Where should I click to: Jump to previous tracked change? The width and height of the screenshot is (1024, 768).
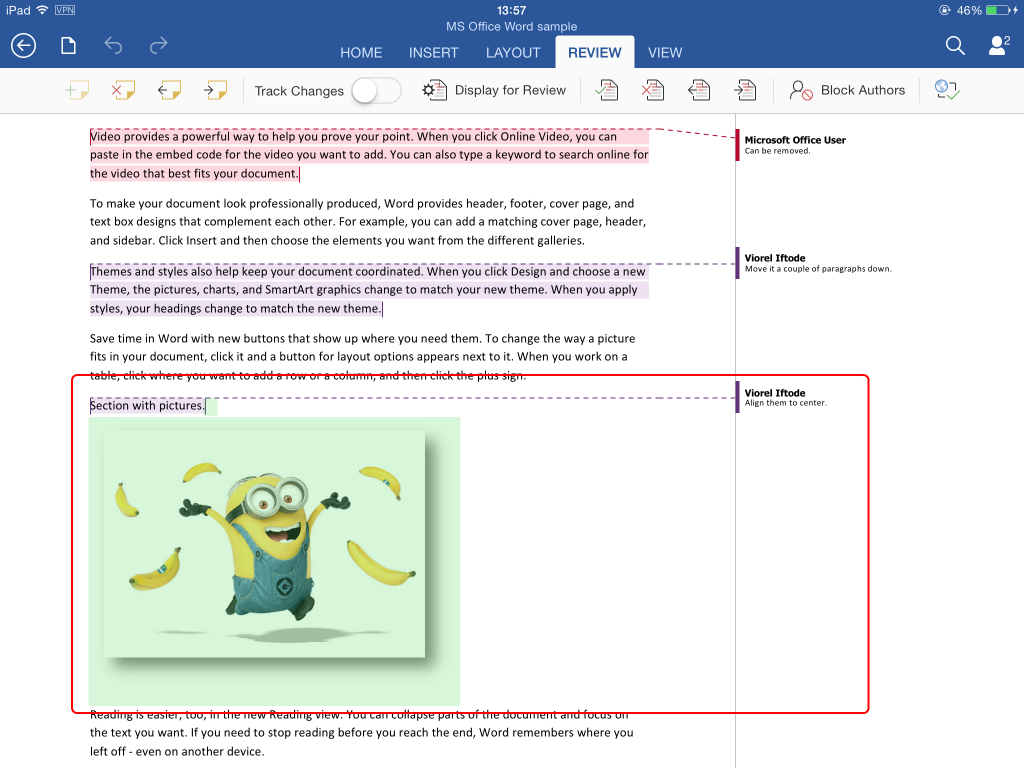[x=699, y=90]
